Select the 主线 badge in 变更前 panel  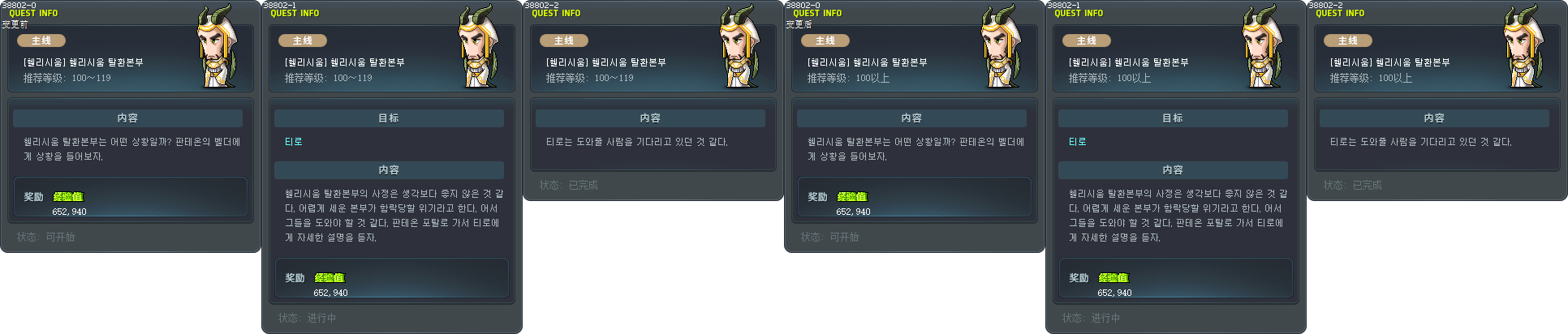(41, 41)
